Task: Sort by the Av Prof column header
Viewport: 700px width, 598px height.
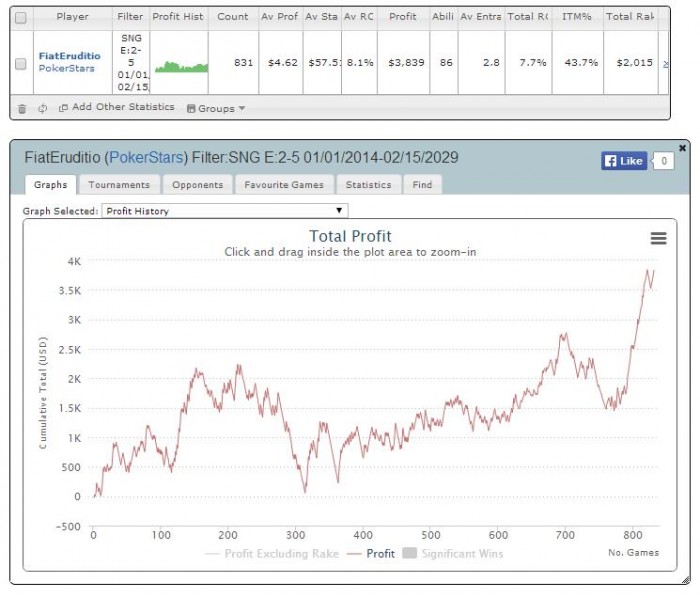Action: pos(280,17)
